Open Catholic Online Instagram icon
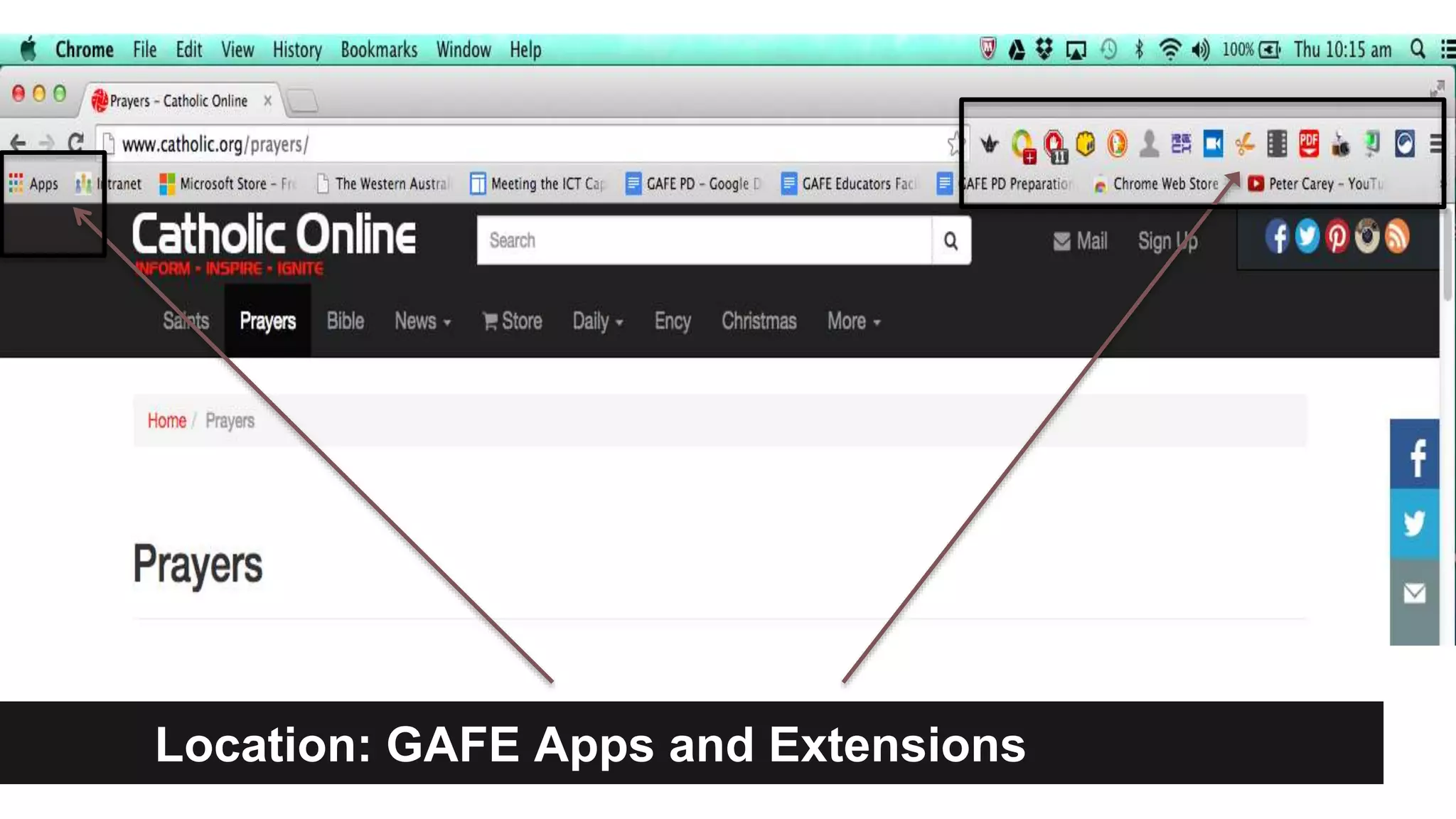The image size is (1456, 819). (x=1366, y=237)
